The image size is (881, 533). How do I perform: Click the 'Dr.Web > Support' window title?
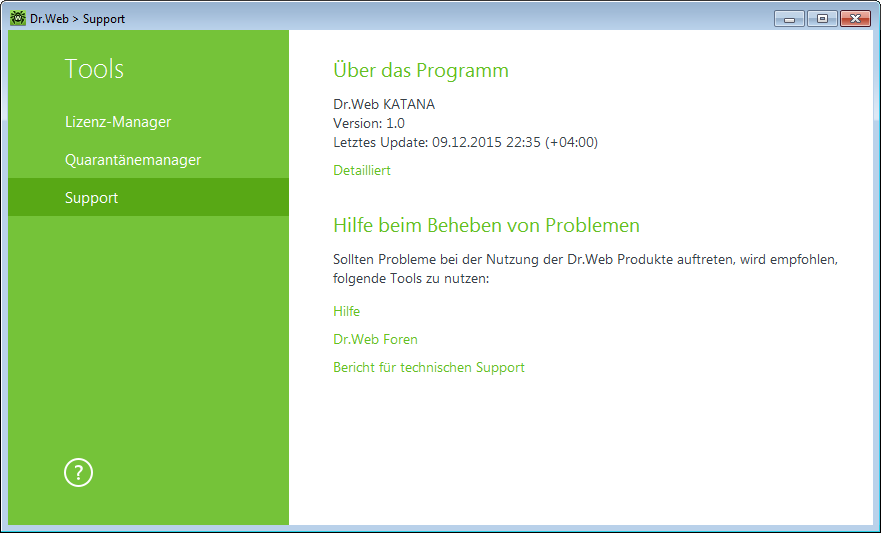pyautogui.click(x=77, y=19)
